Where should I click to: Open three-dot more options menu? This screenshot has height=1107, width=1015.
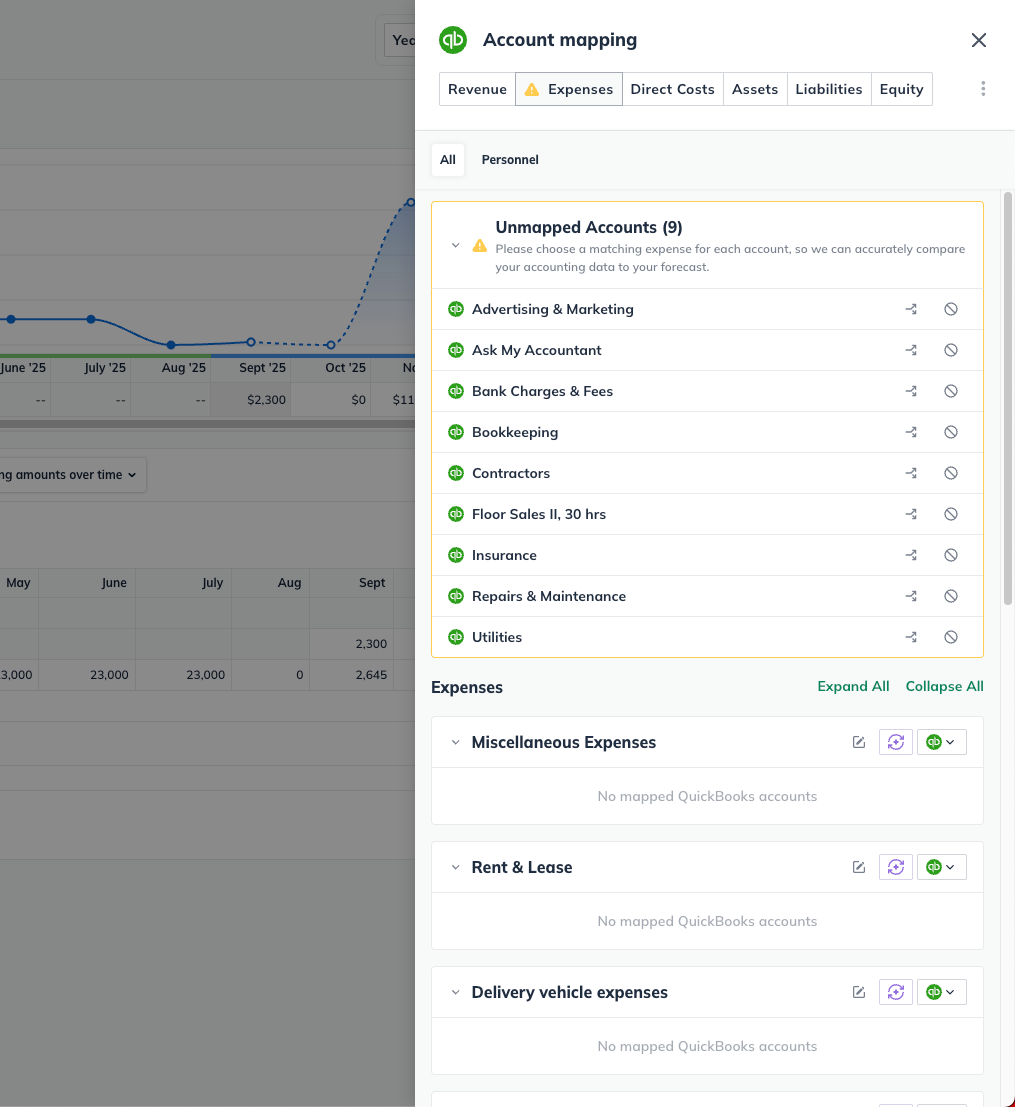click(983, 89)
